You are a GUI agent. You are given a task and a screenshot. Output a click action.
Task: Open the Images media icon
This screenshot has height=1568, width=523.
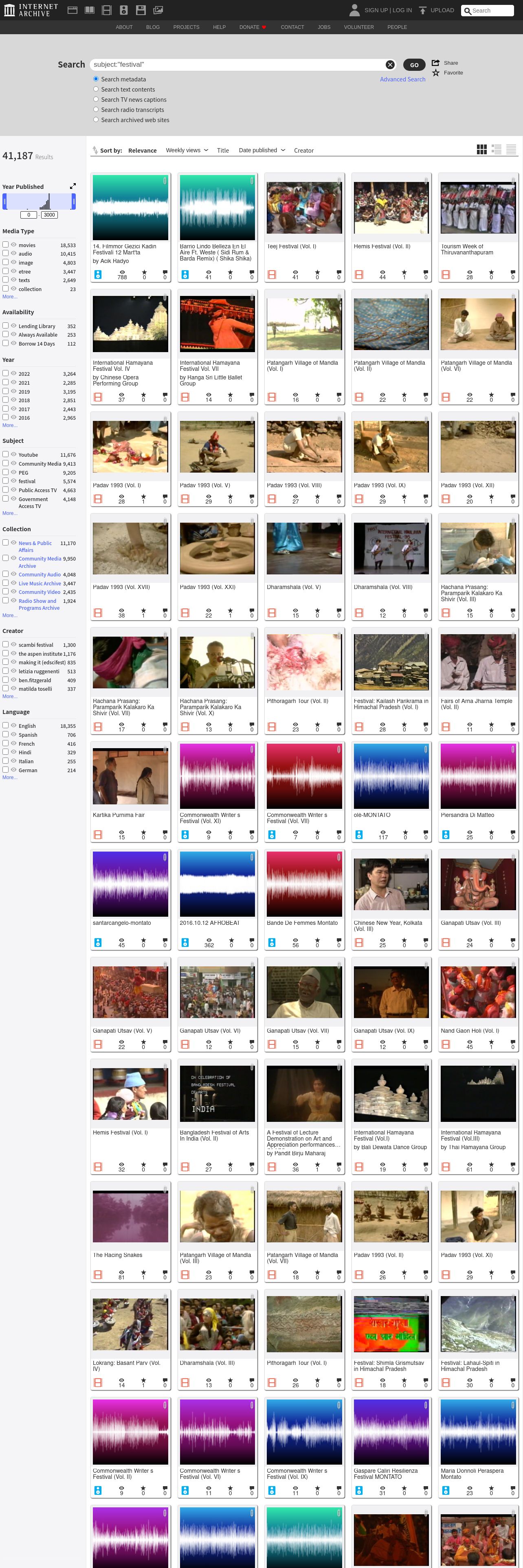[158, 10]
